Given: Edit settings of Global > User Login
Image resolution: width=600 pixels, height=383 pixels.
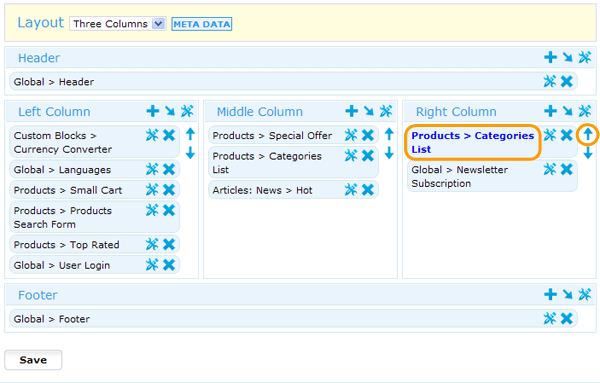Looking at the screenshot, I should click(152, 265).
